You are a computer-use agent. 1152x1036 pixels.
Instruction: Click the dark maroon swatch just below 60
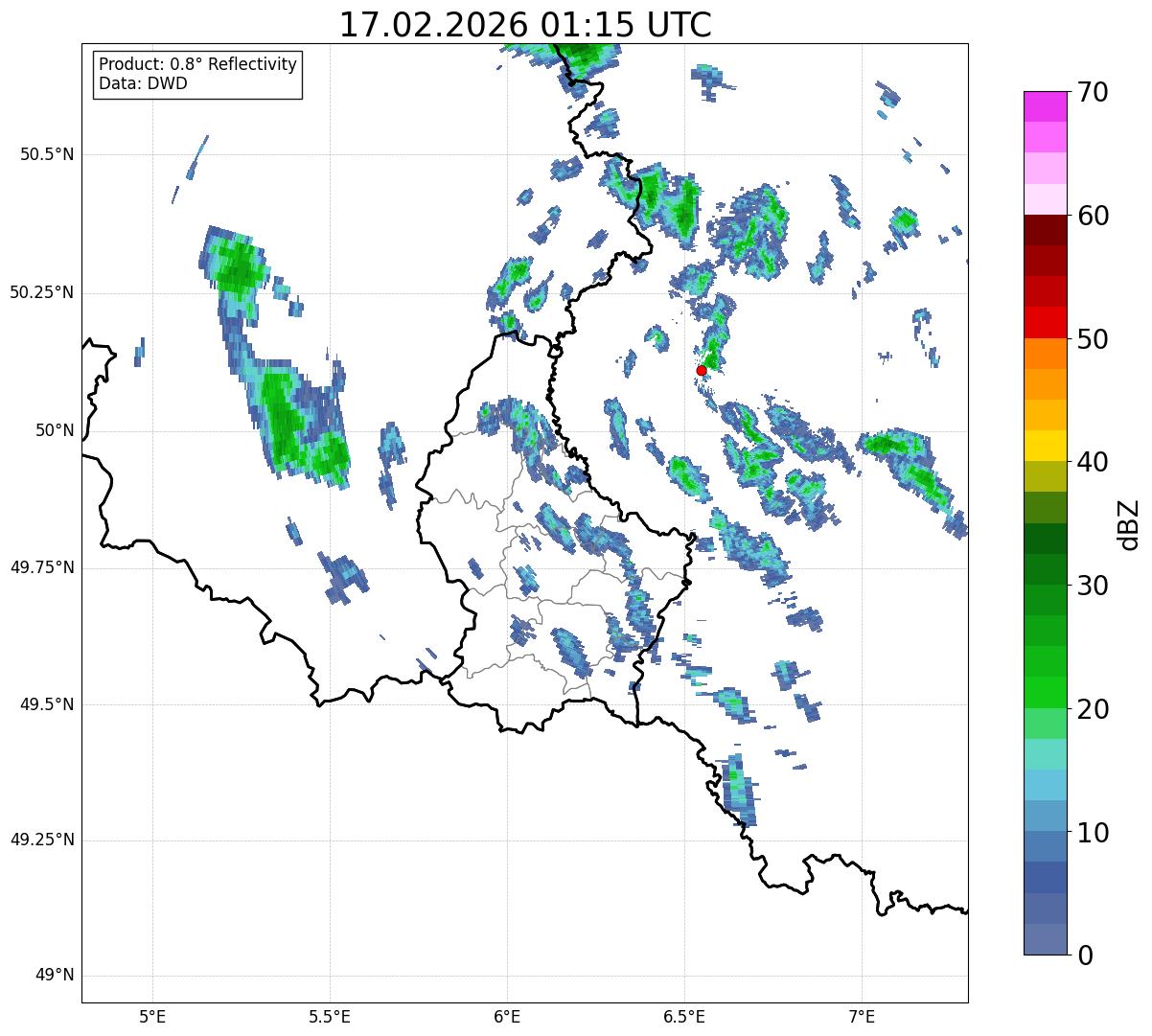click(1045, 230)
